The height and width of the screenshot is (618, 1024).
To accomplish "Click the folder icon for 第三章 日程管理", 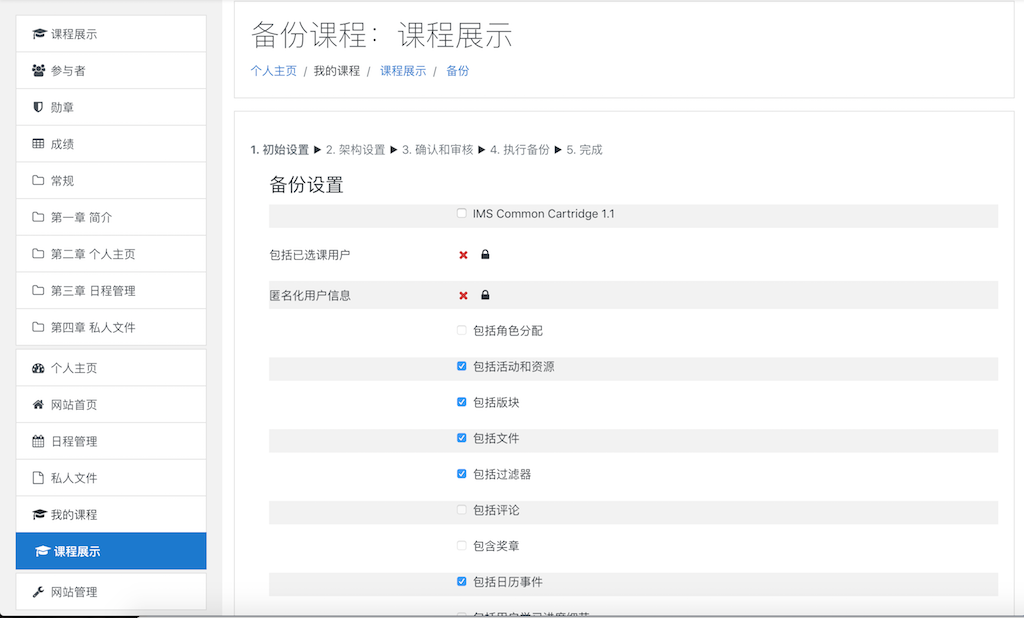I will pyautogui.click(x=39, y=290).
